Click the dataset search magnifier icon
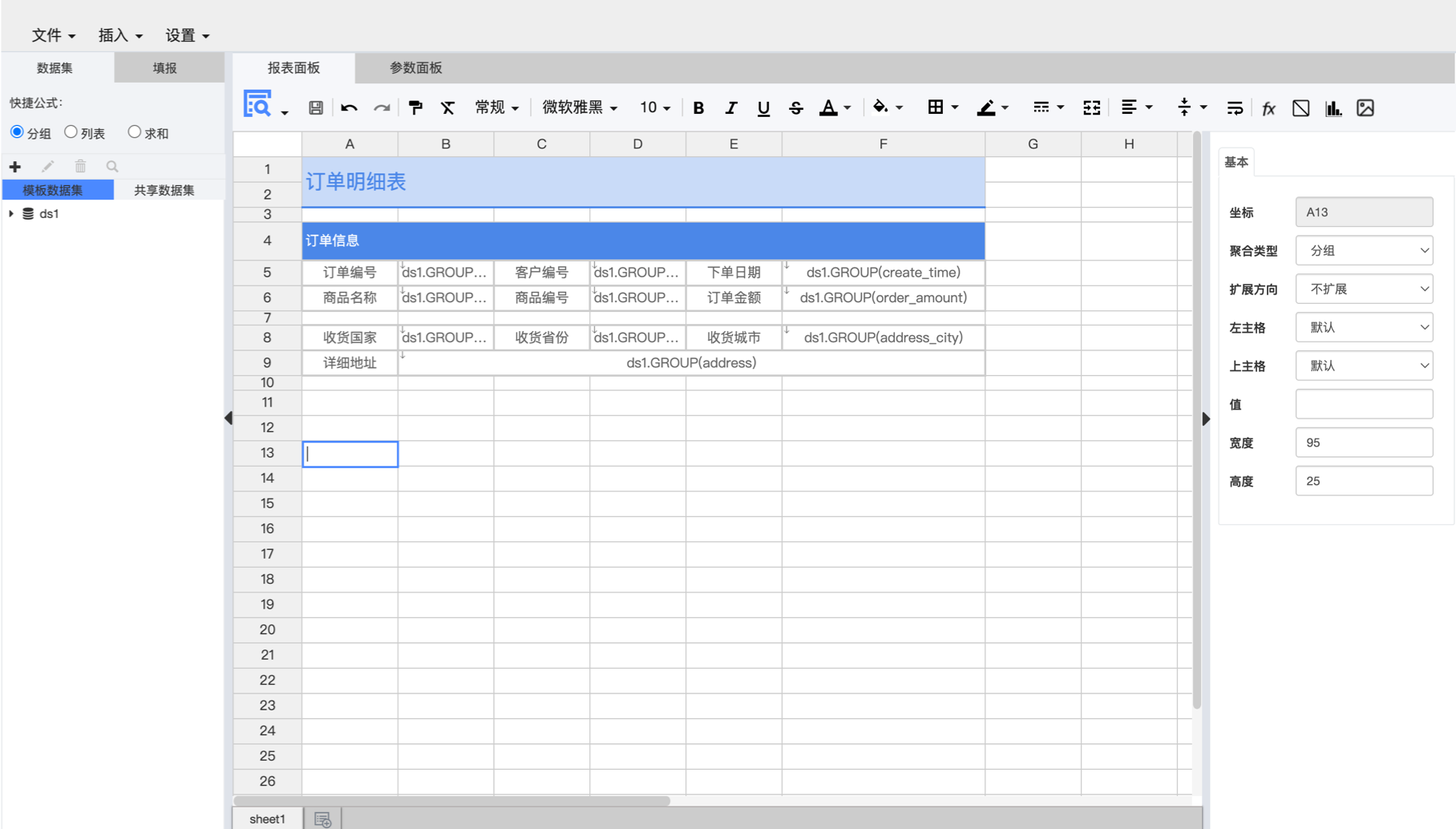 point(112,166)
